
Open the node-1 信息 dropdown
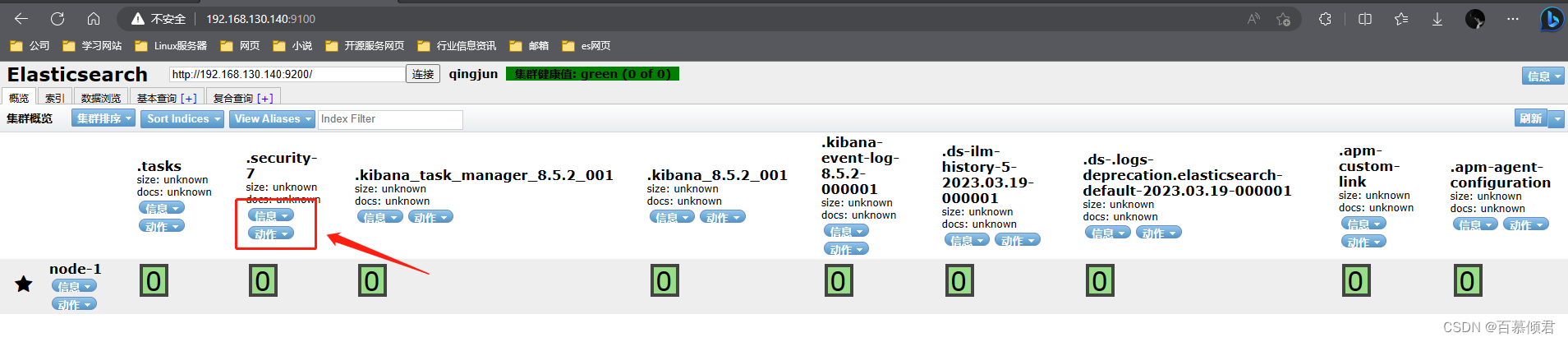coord(74,286)
